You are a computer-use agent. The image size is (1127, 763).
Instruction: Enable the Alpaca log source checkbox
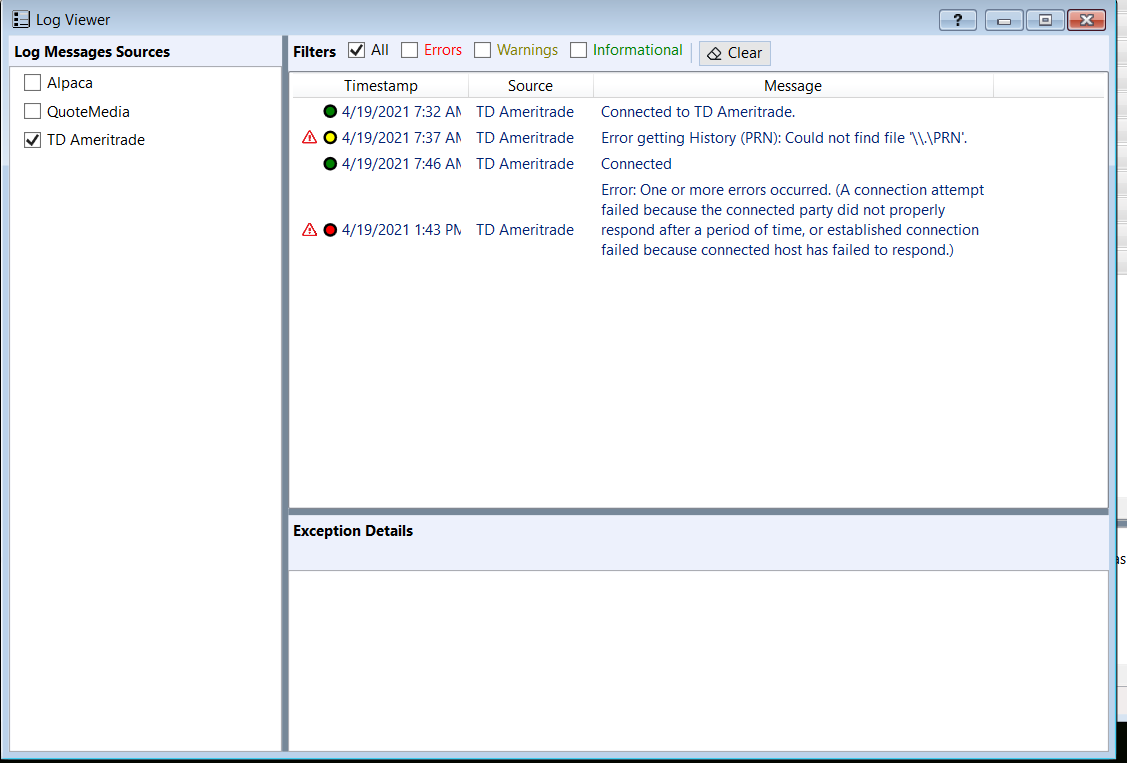[32, 83]
